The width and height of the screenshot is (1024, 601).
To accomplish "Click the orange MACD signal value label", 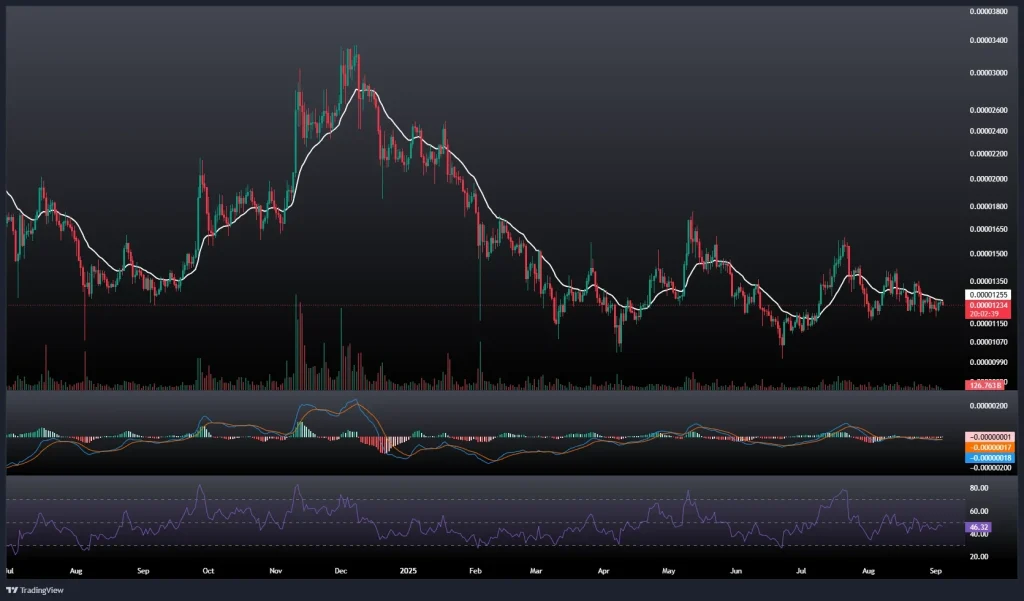I will click(x=988, y=447).
